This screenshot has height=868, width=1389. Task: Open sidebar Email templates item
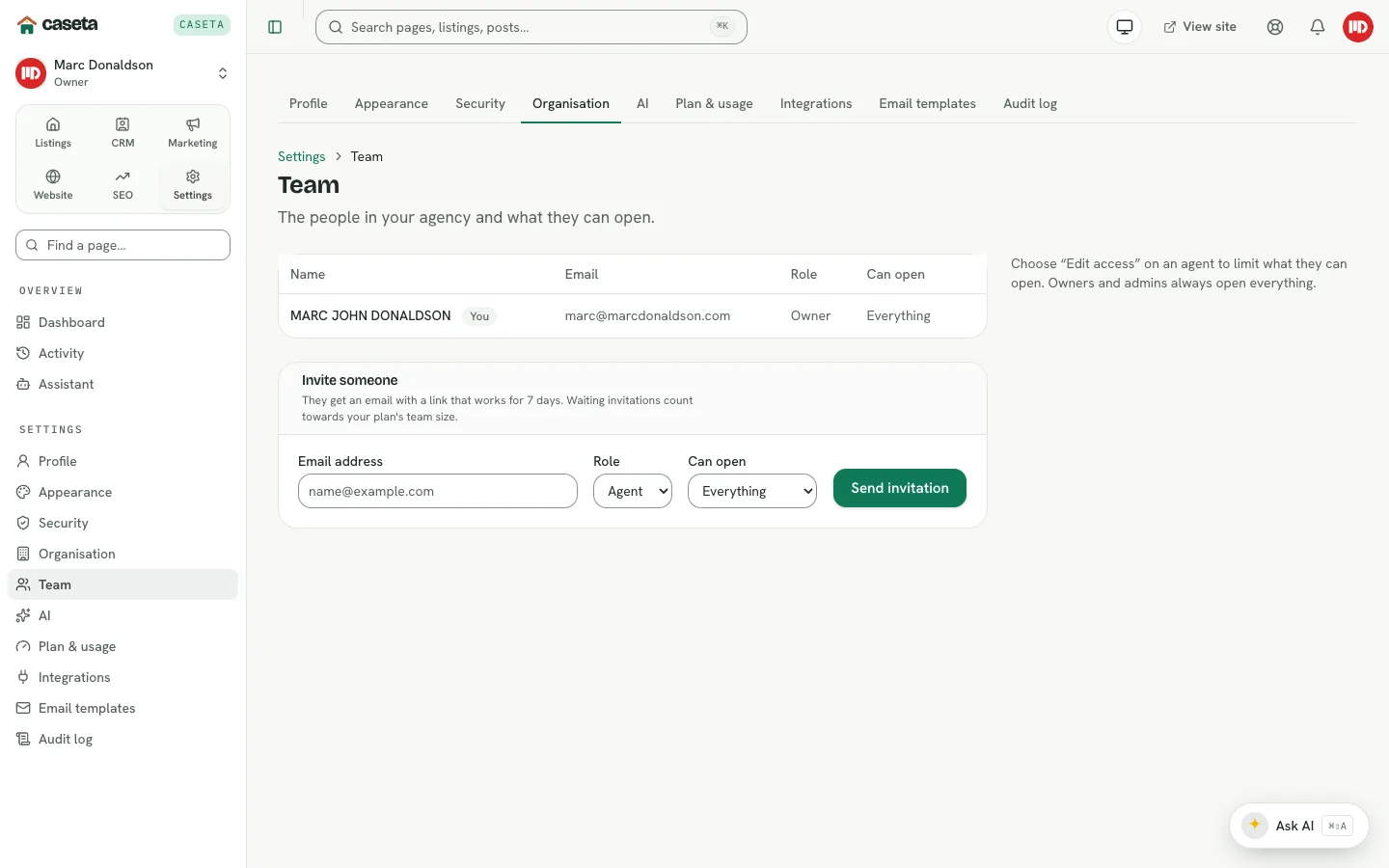[x=123, y=708]
